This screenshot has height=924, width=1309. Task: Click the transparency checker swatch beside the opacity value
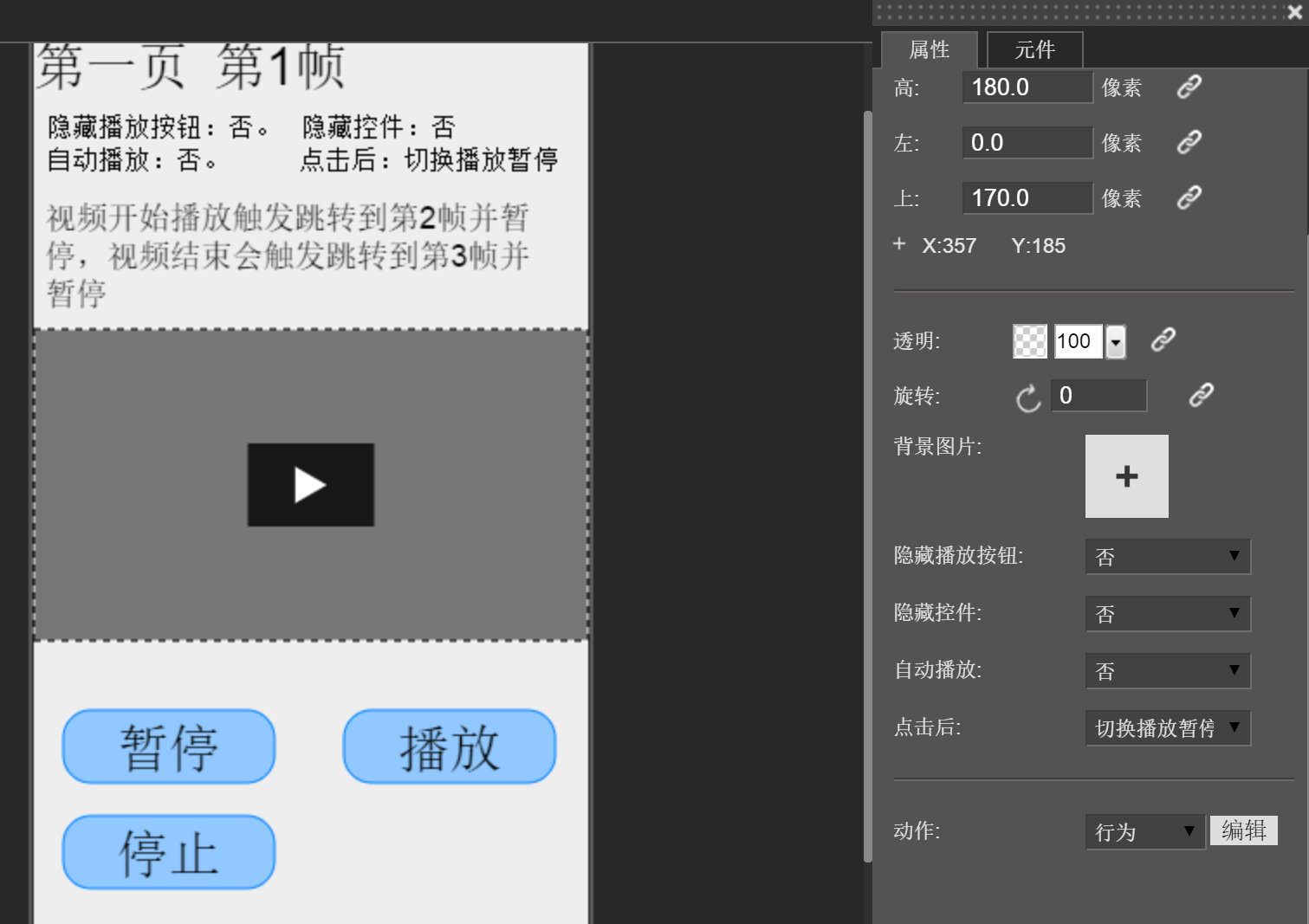pos(1029,340)
